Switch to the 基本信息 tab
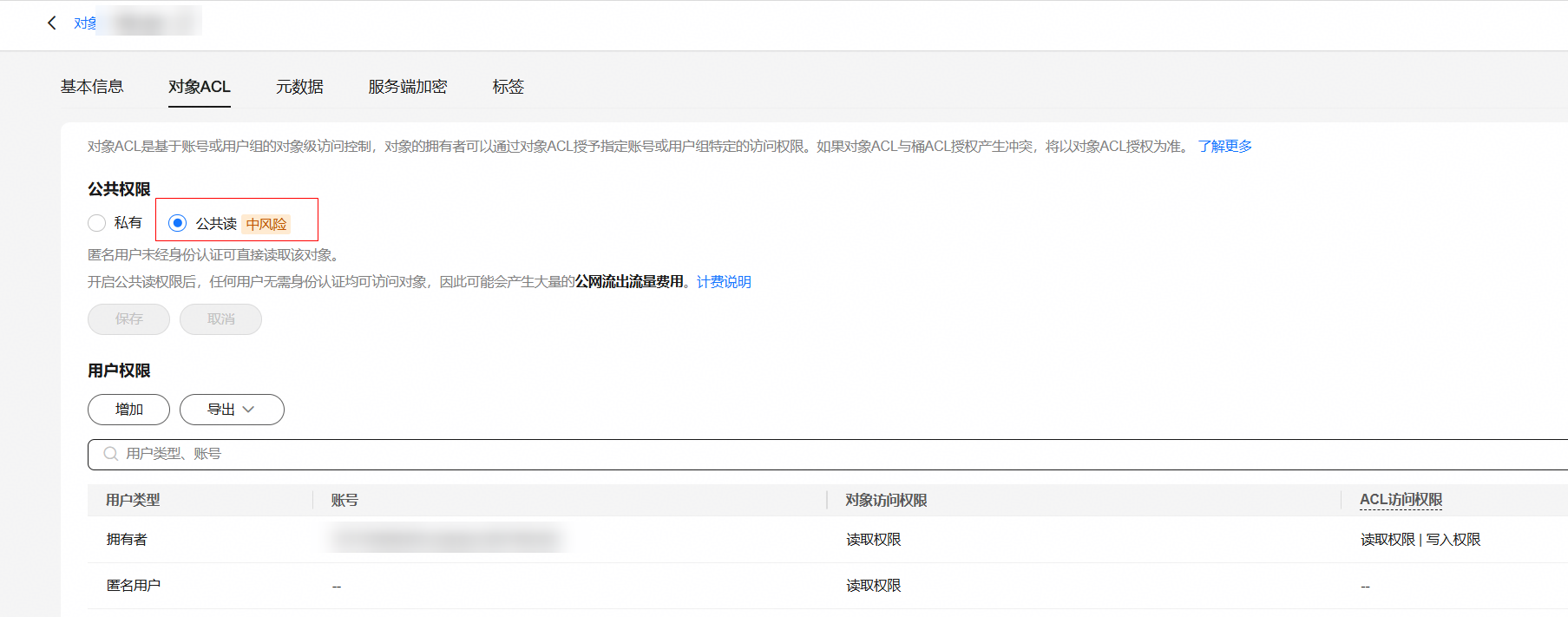1568x617 pixels. click(x=92, y=87)
